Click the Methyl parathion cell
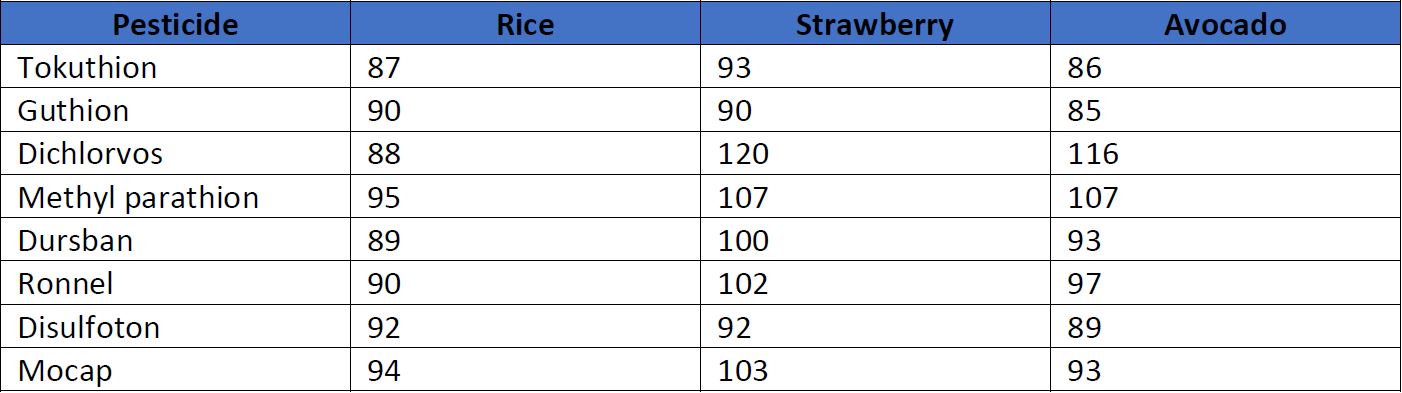Screen dimensions: 1402x393 (x=175, y=197)
